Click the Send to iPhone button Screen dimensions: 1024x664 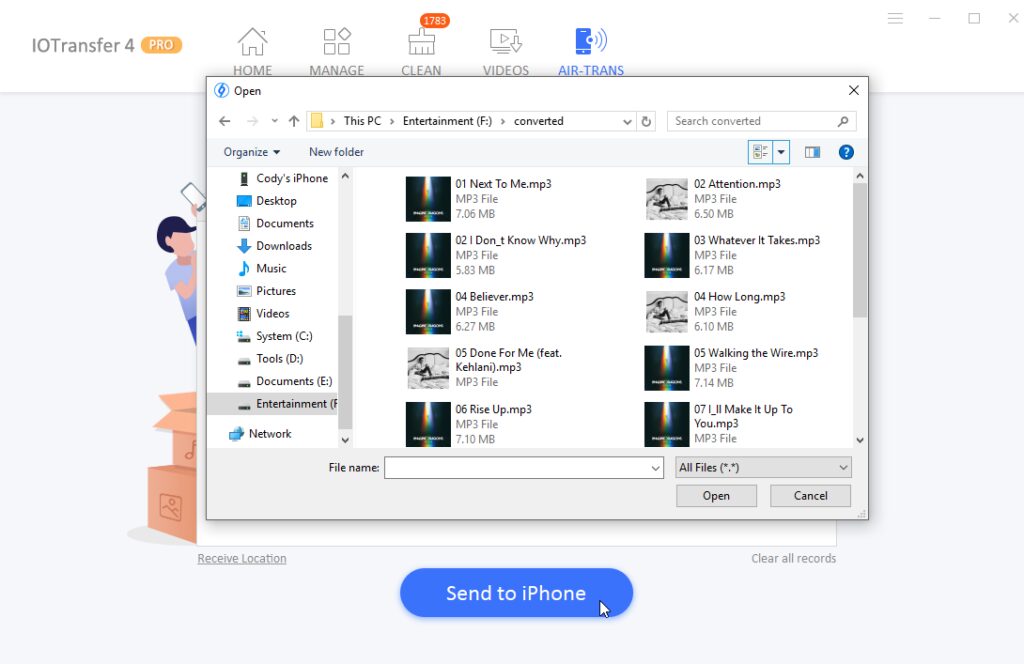point(516,593)
